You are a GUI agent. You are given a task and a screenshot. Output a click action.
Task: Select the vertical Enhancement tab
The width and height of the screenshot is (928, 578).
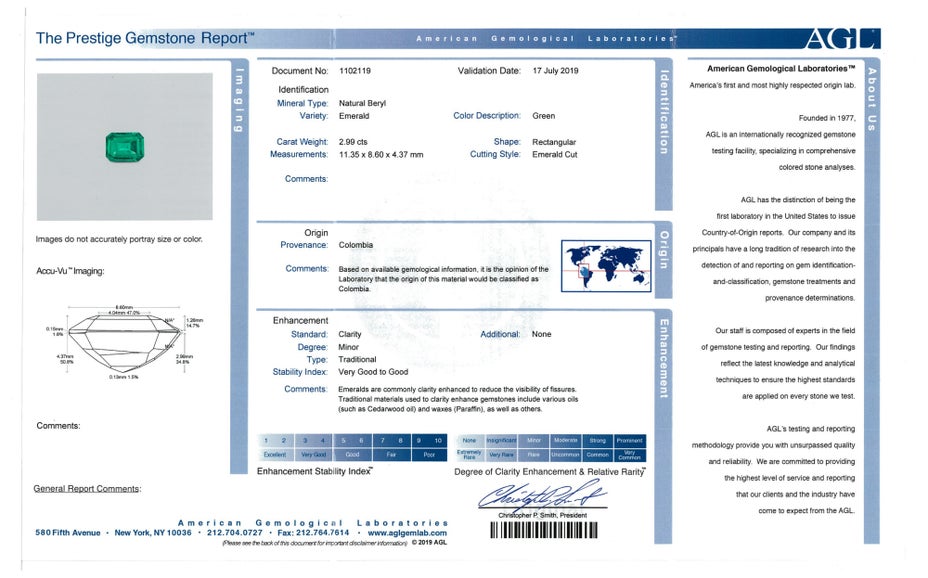(664, 358)
